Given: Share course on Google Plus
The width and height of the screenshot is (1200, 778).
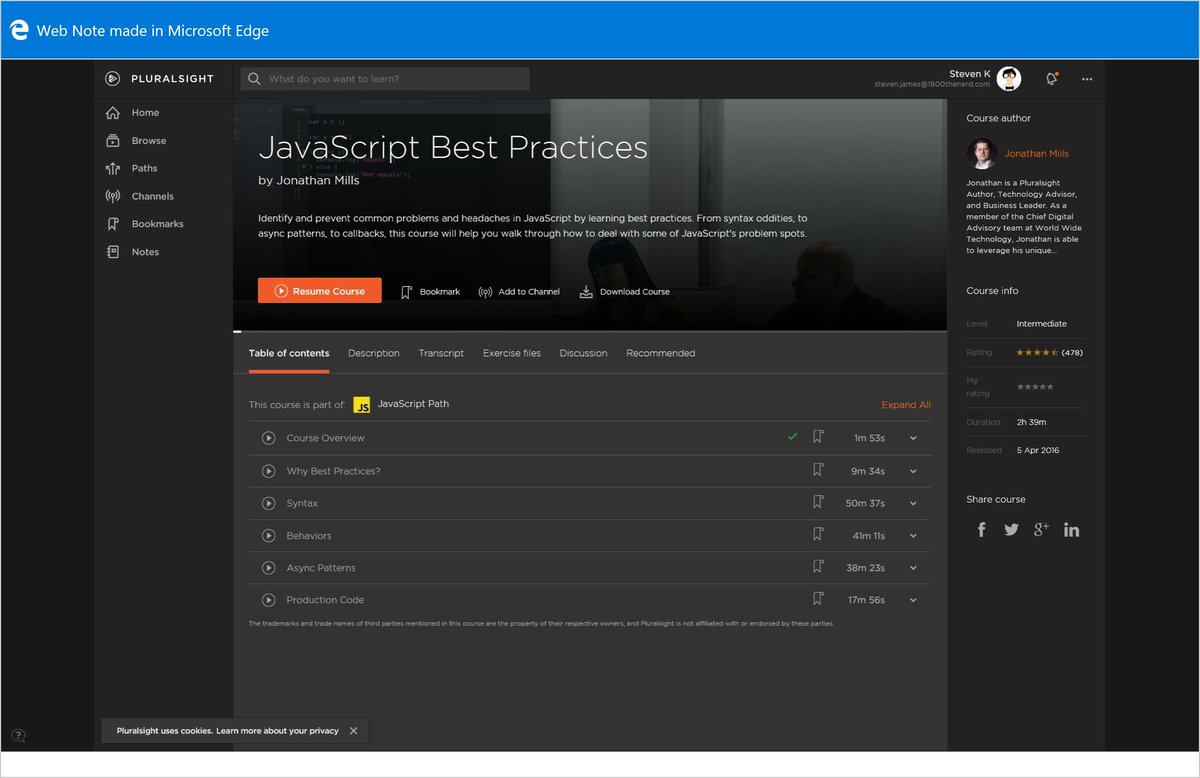Looking at the screenshot, I should tap(1041, 529).
